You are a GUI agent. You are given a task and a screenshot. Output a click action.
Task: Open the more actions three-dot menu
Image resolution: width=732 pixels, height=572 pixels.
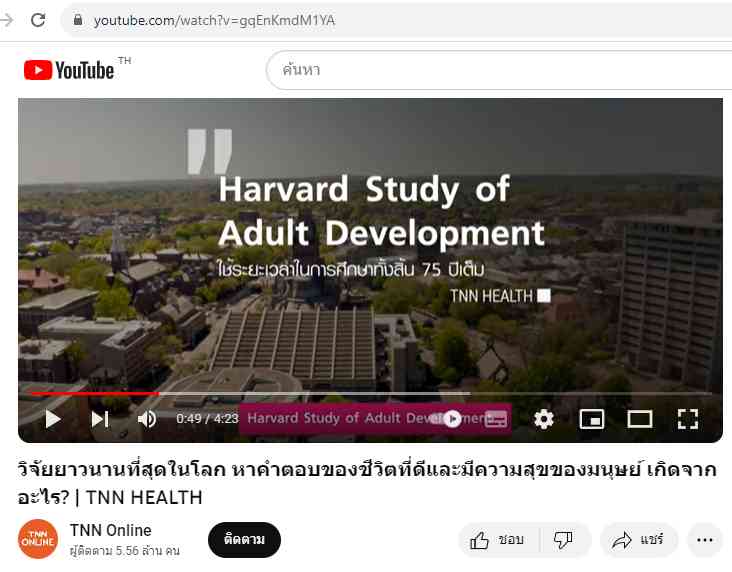click(x=704, y=540)
